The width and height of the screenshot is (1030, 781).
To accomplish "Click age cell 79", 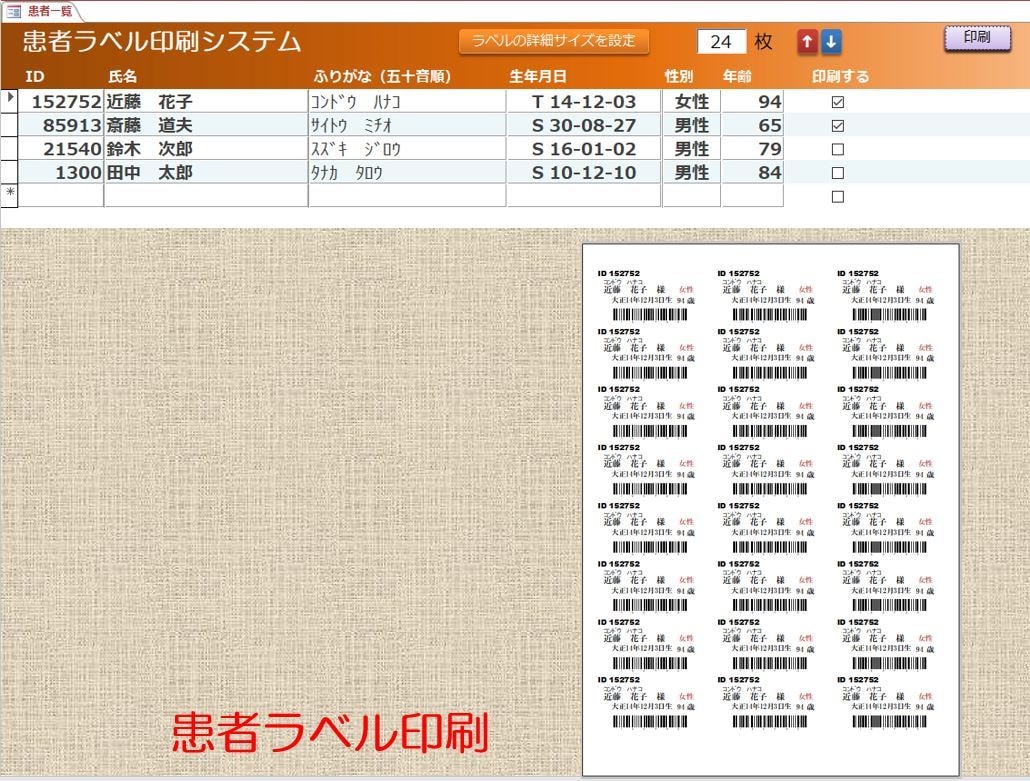I will coord(752,148).
